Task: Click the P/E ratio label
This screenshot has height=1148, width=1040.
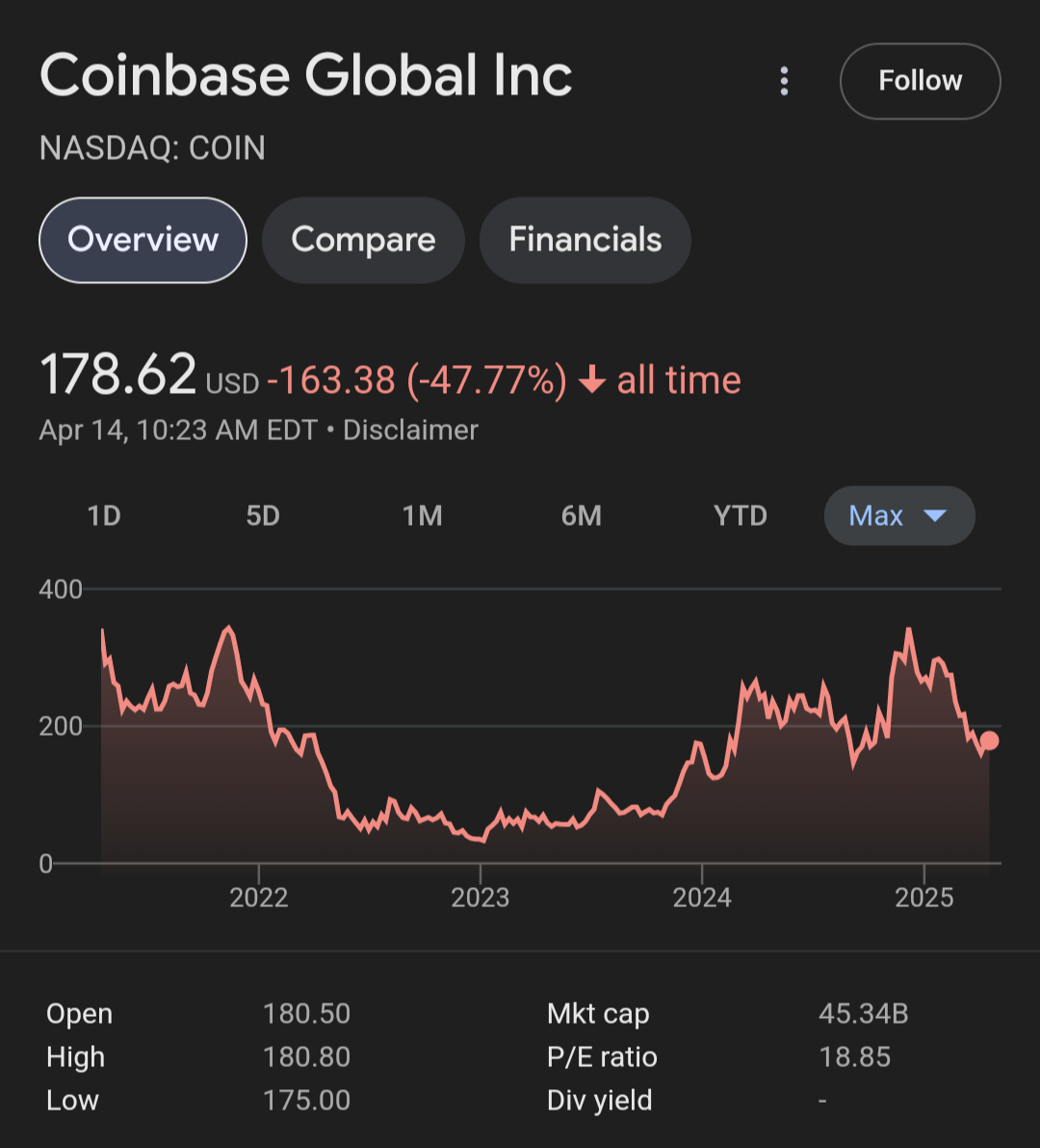Action: 602,1057
